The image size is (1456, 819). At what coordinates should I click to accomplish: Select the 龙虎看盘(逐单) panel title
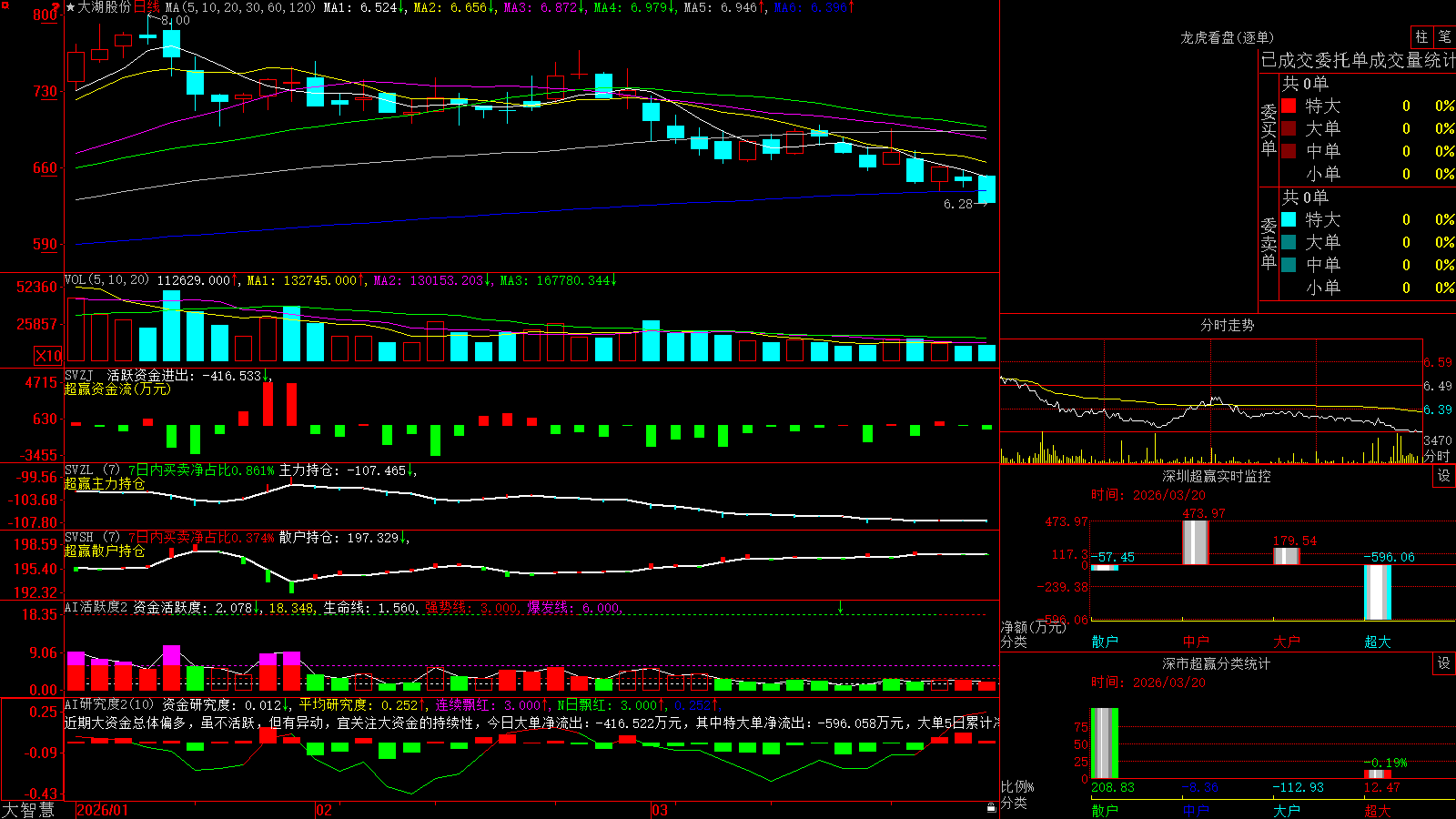tap(1227, 37)
